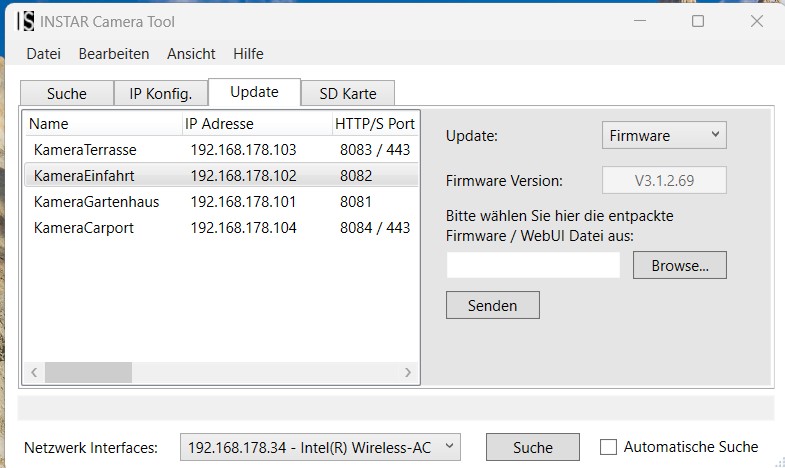785x468 pixels.
Task: Switch to the IP Konfig. tab
Action: coord(161,94)
